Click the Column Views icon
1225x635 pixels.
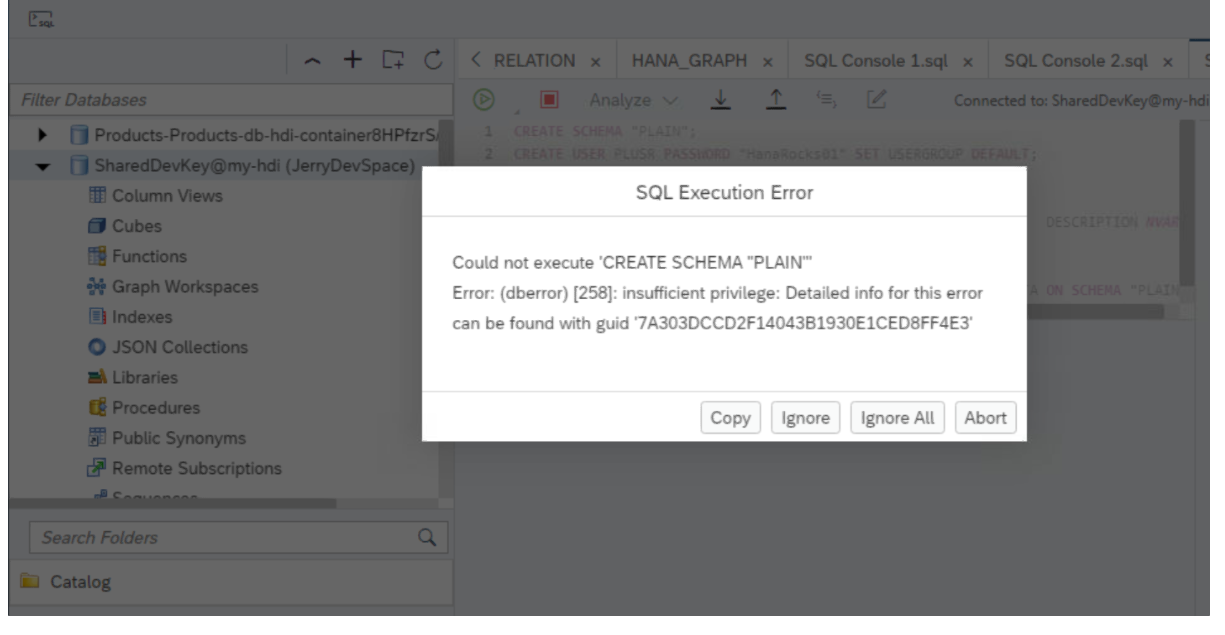tap(99, 196)
